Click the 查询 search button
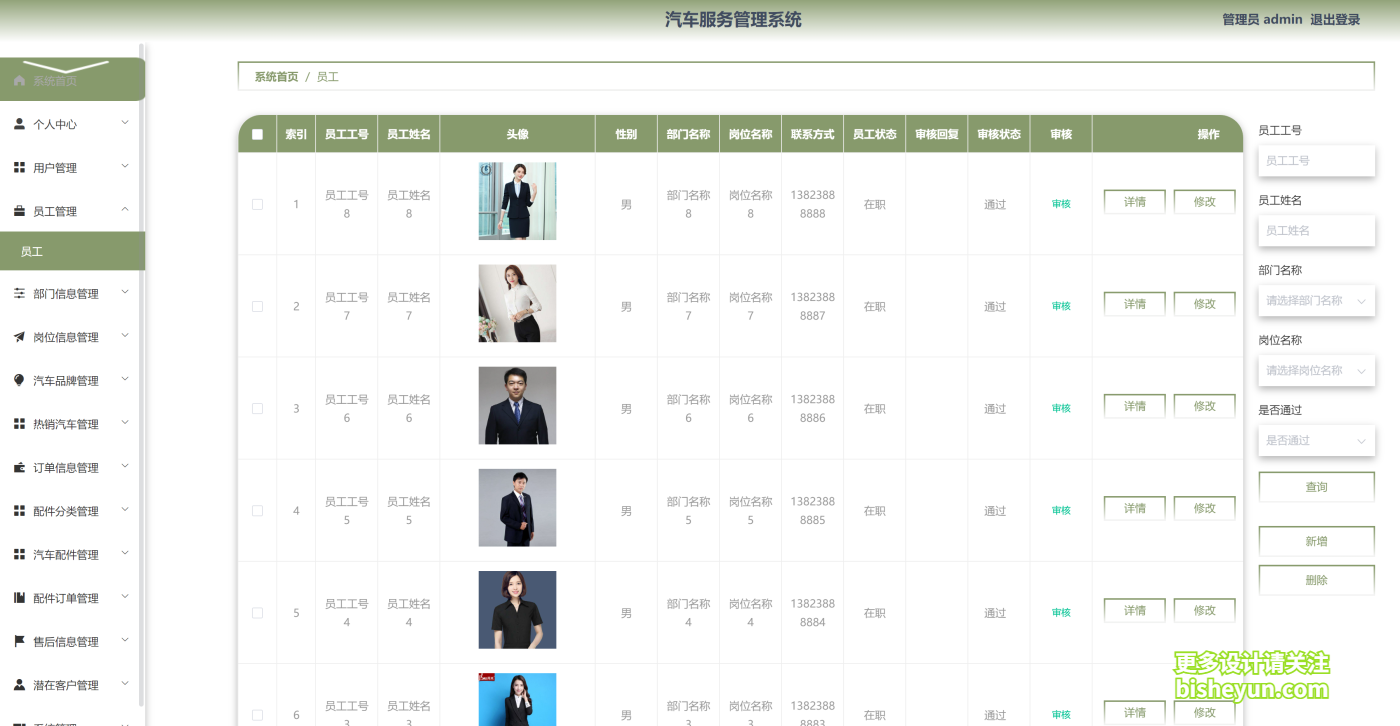The width and height of the screenshot is (1400, 726). tap(1316, 487)
